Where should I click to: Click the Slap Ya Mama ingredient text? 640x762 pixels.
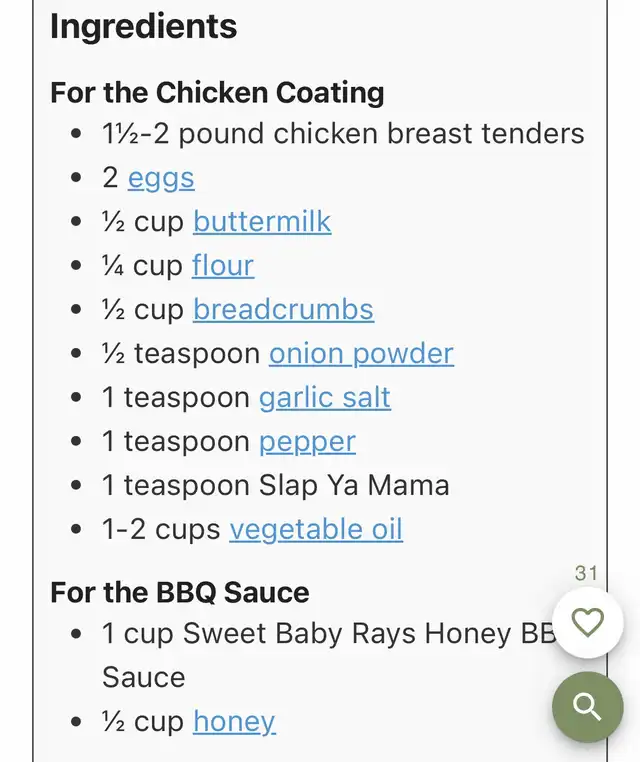[354, 486]
